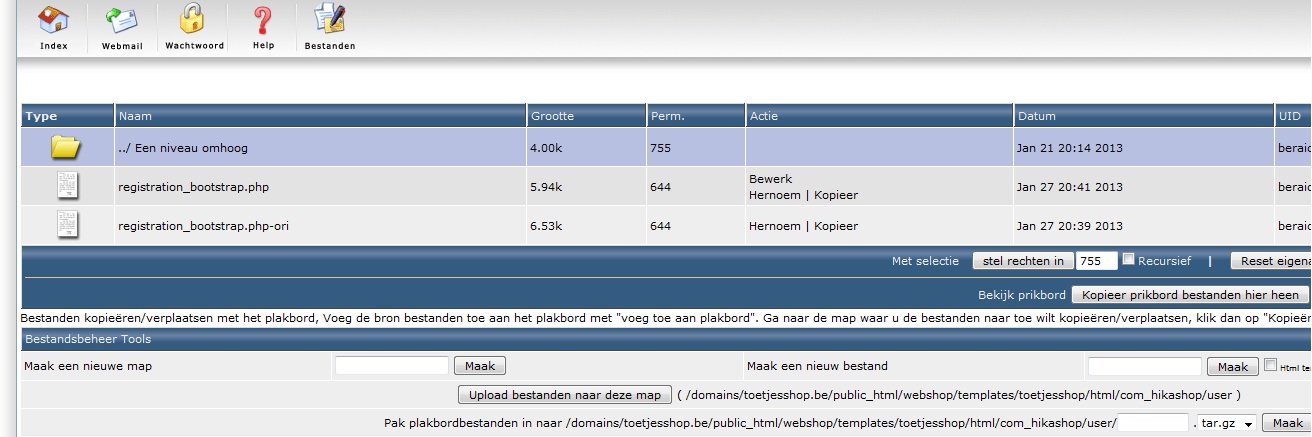Click Maak button for new bestand

(1232, 367)
